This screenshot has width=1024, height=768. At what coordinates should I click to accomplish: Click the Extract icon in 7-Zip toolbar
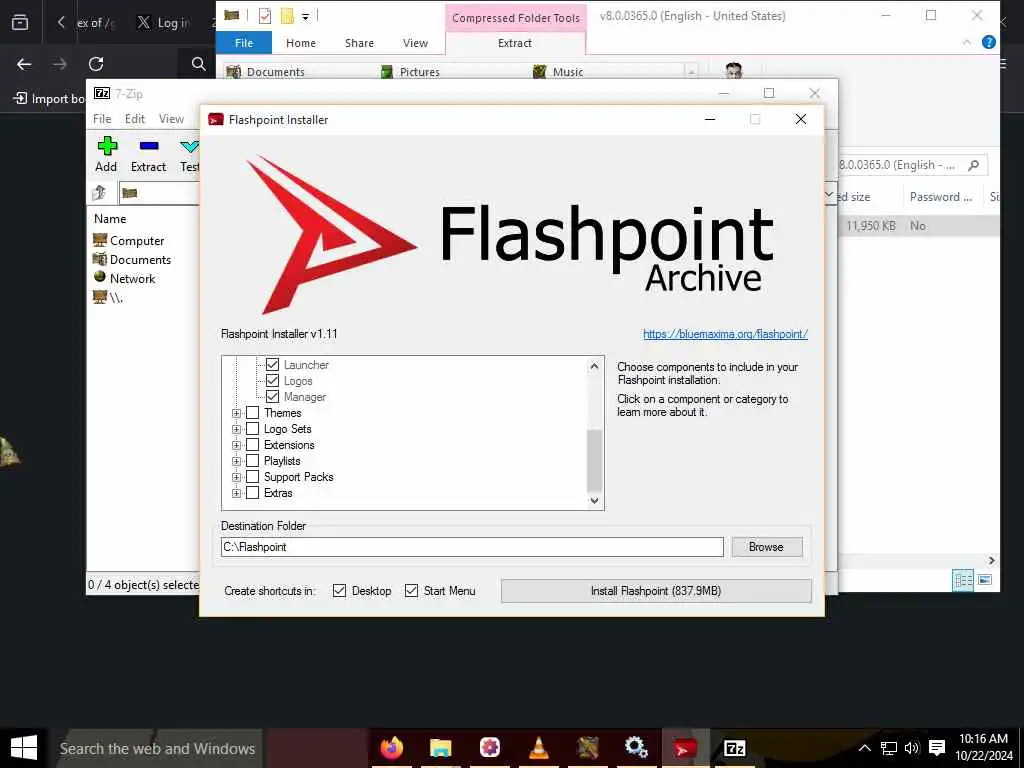pyautogui.click(x=149, y=146)
